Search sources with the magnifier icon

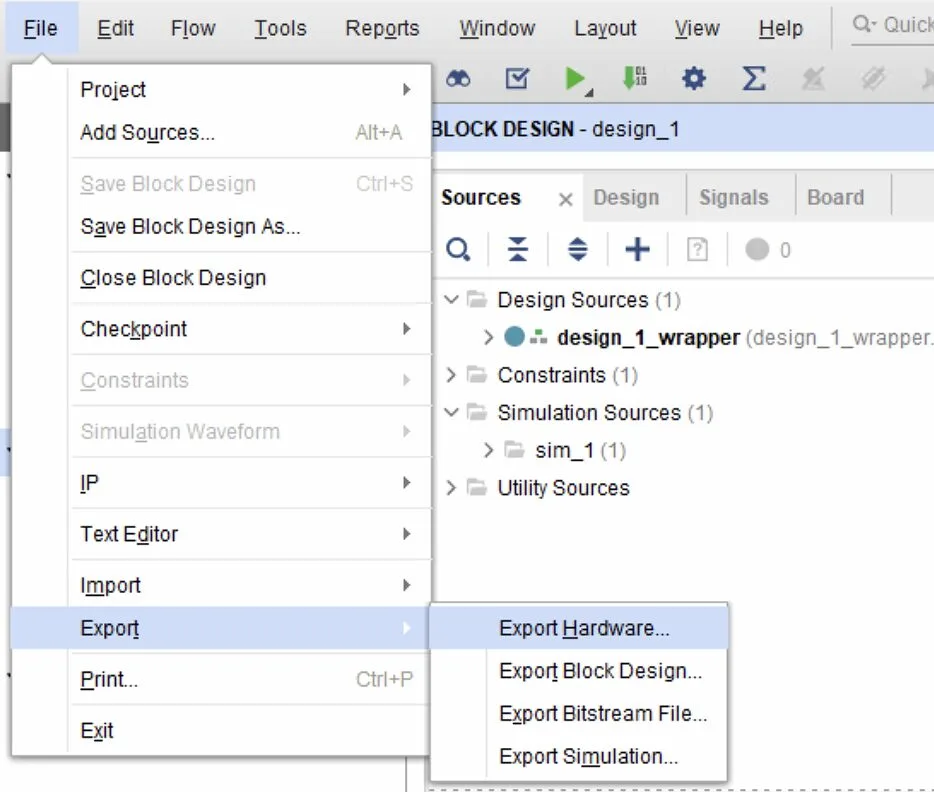coord(458,250)
